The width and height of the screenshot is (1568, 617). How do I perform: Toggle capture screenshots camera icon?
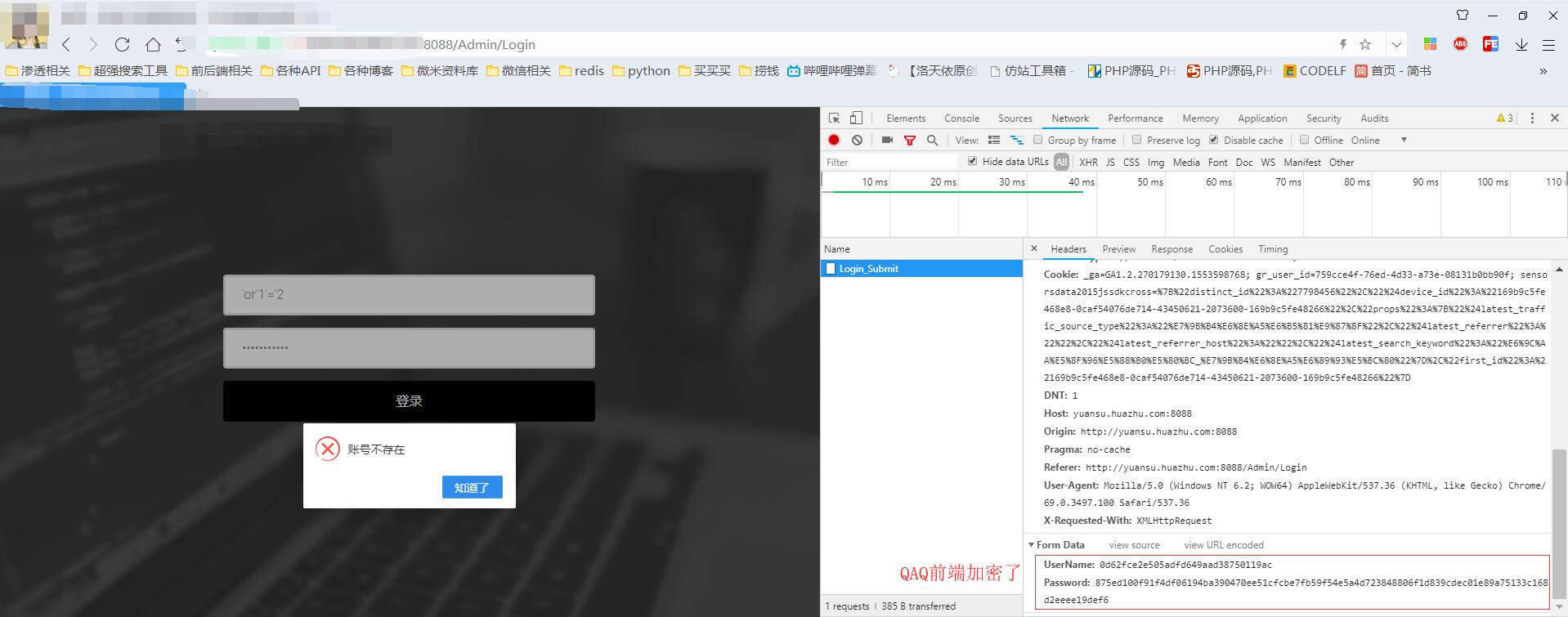point(887,141)
